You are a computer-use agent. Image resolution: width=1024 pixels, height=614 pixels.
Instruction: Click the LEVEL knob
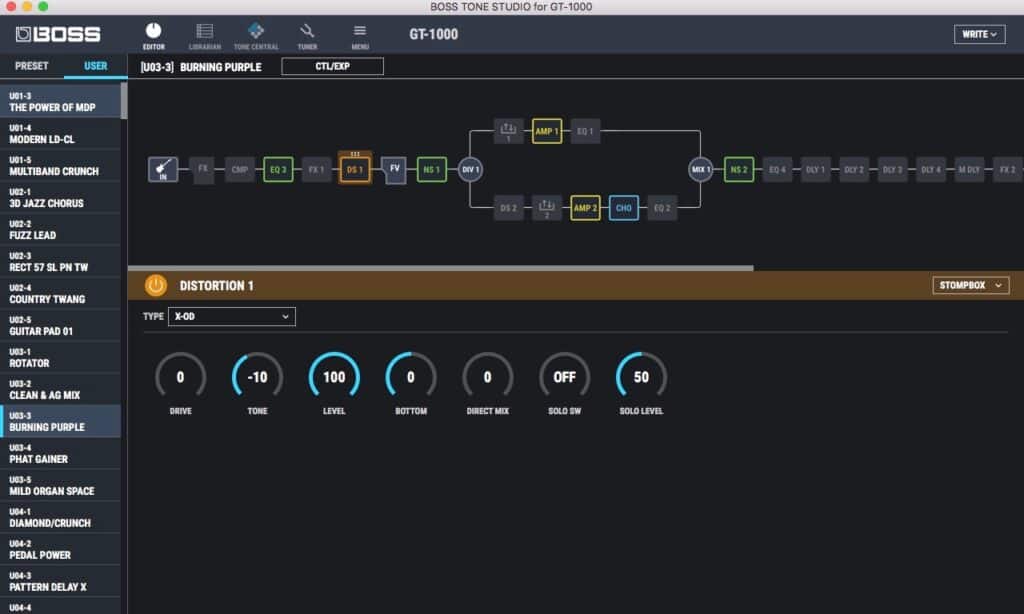coord(334,377)
